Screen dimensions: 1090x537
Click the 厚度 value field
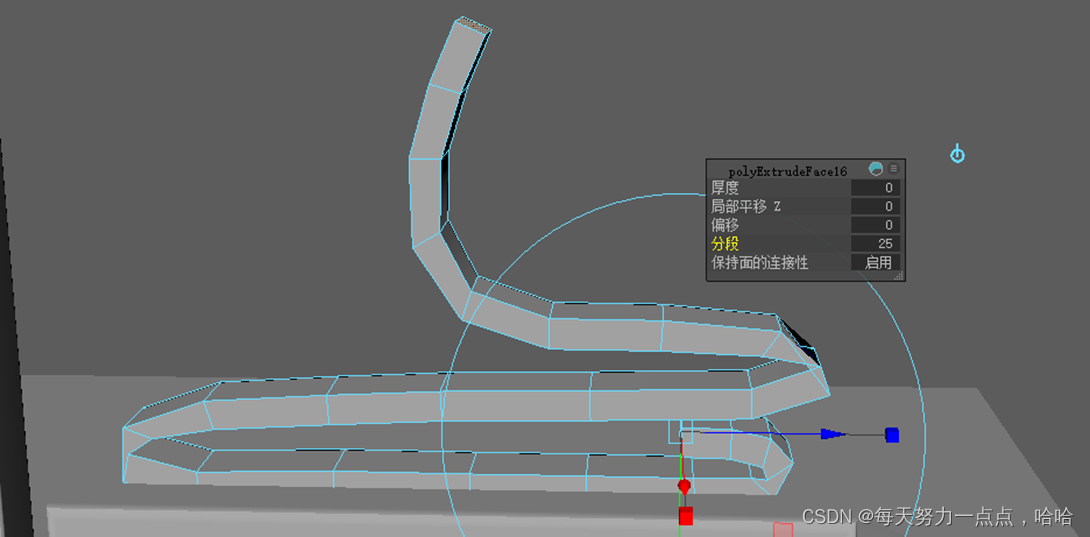point(876,188)
